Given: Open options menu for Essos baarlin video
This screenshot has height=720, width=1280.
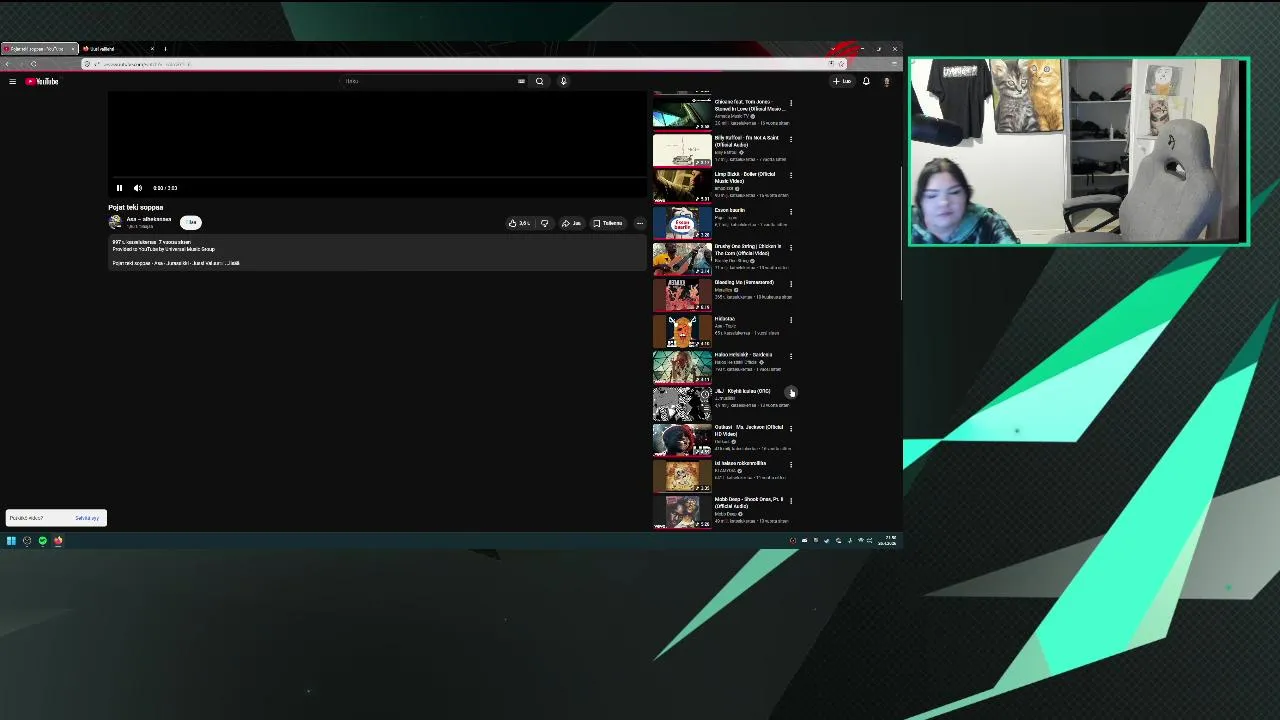Looking at the screenshot, I should [791, 212].
